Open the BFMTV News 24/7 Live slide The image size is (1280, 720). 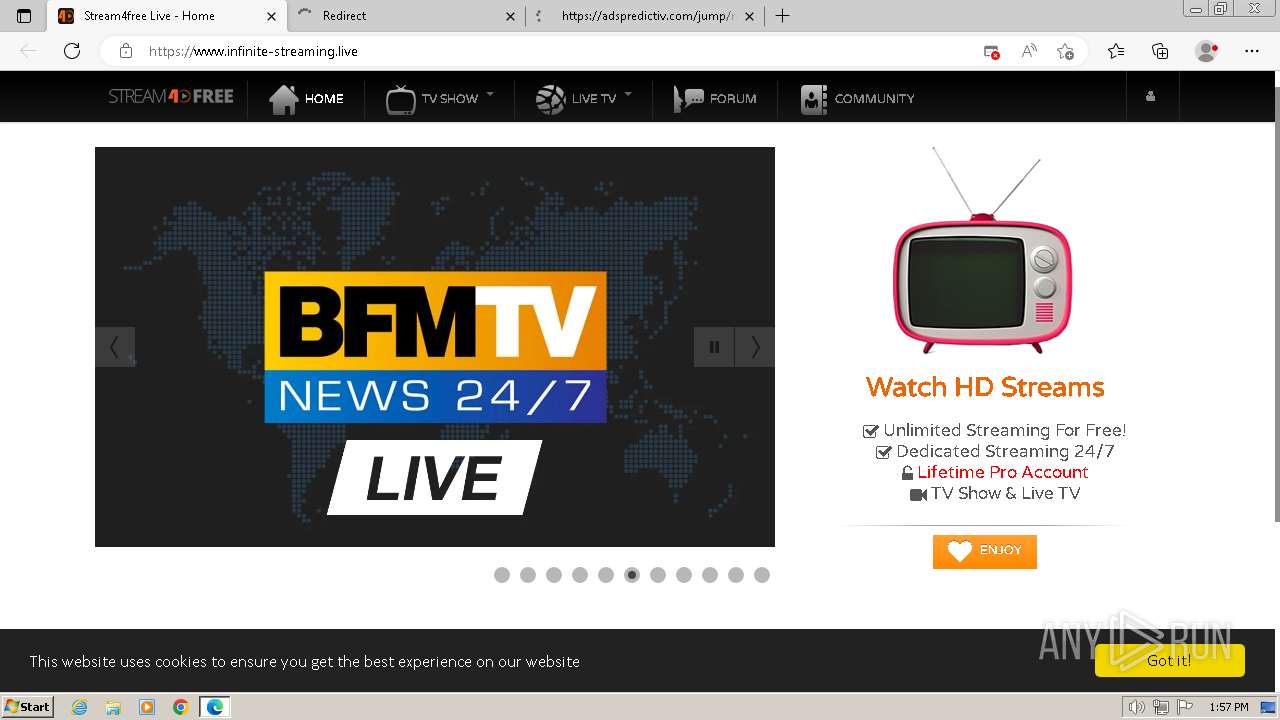435,347
